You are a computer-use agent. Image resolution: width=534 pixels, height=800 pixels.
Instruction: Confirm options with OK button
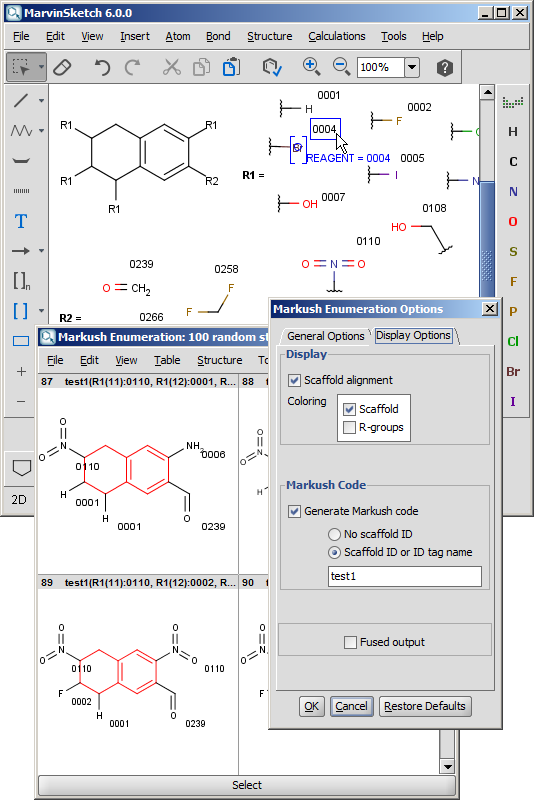coord(311,706)
